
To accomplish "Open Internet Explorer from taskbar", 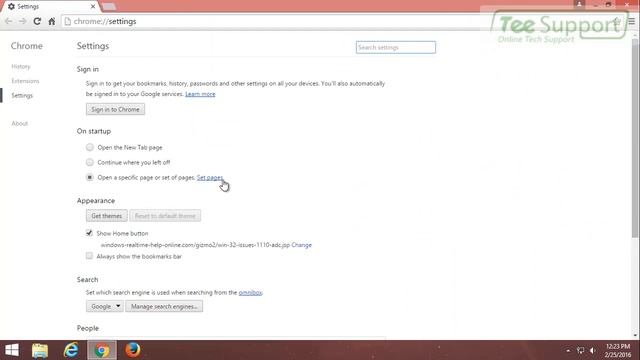I will pyautogui.click(x=71, y=350).
